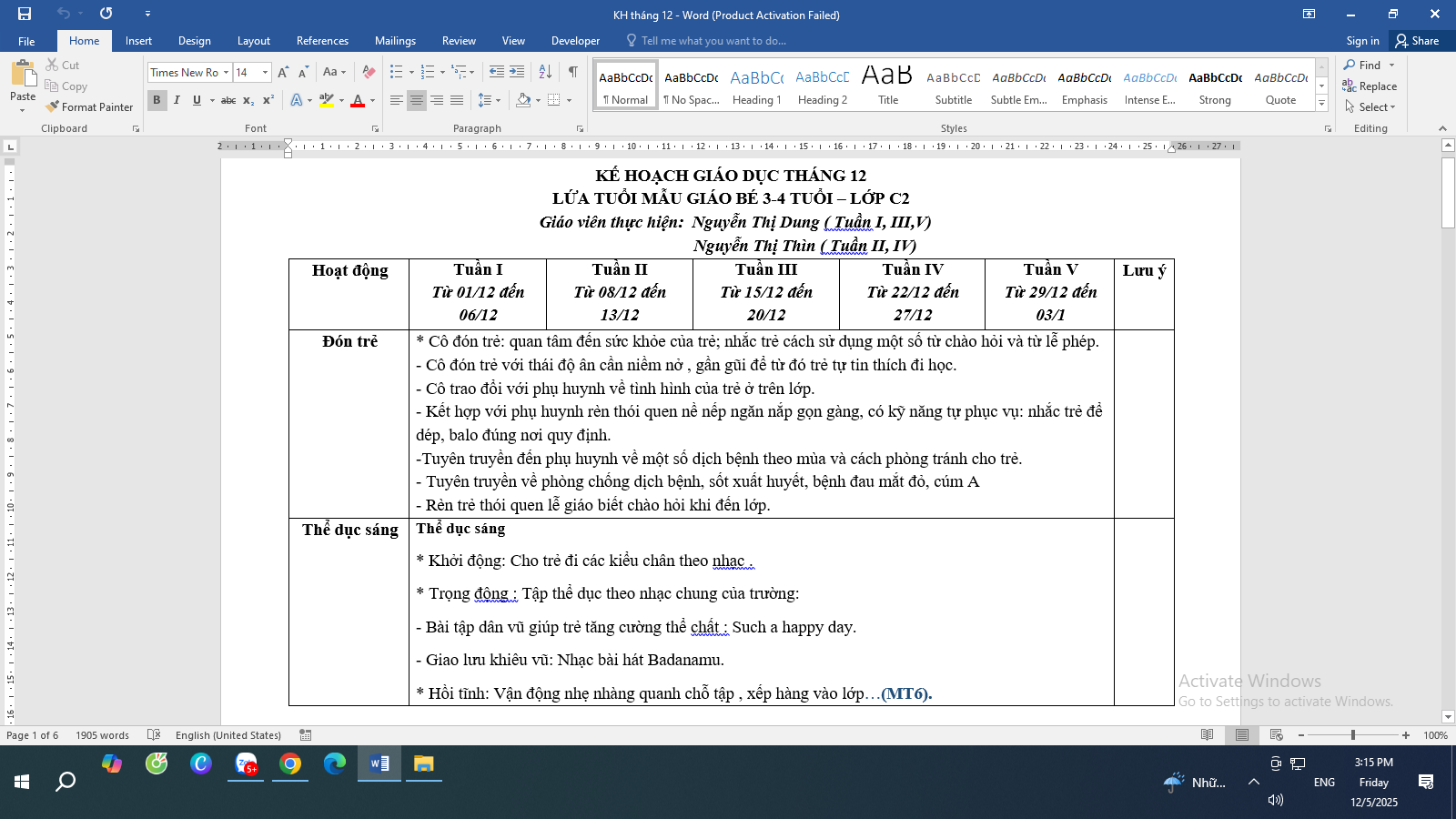Toggle Bold formatting
Image resolution: width=1456 pixels, height=819 pixels.
point(157,100)
